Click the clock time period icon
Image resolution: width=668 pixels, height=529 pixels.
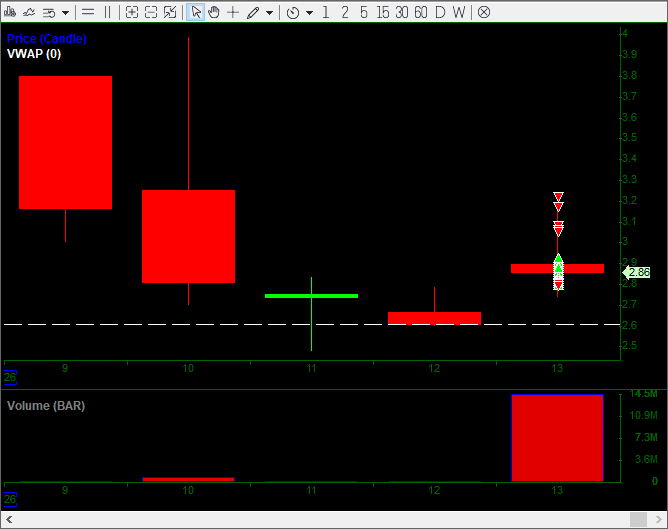[x=293, y=13]
